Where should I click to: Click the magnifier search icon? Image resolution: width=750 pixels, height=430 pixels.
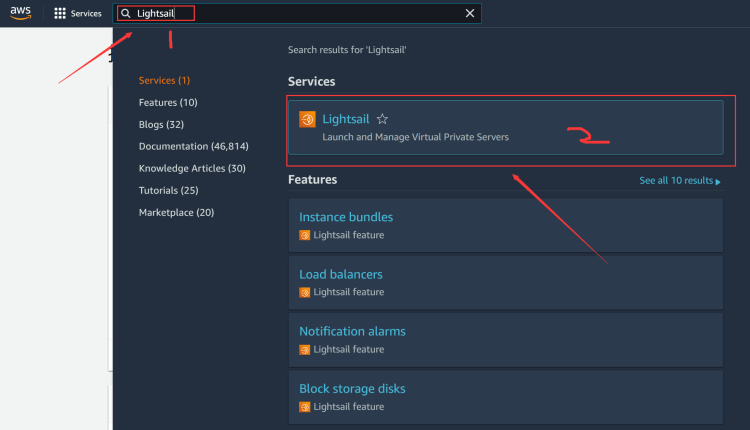pos(126,14)
